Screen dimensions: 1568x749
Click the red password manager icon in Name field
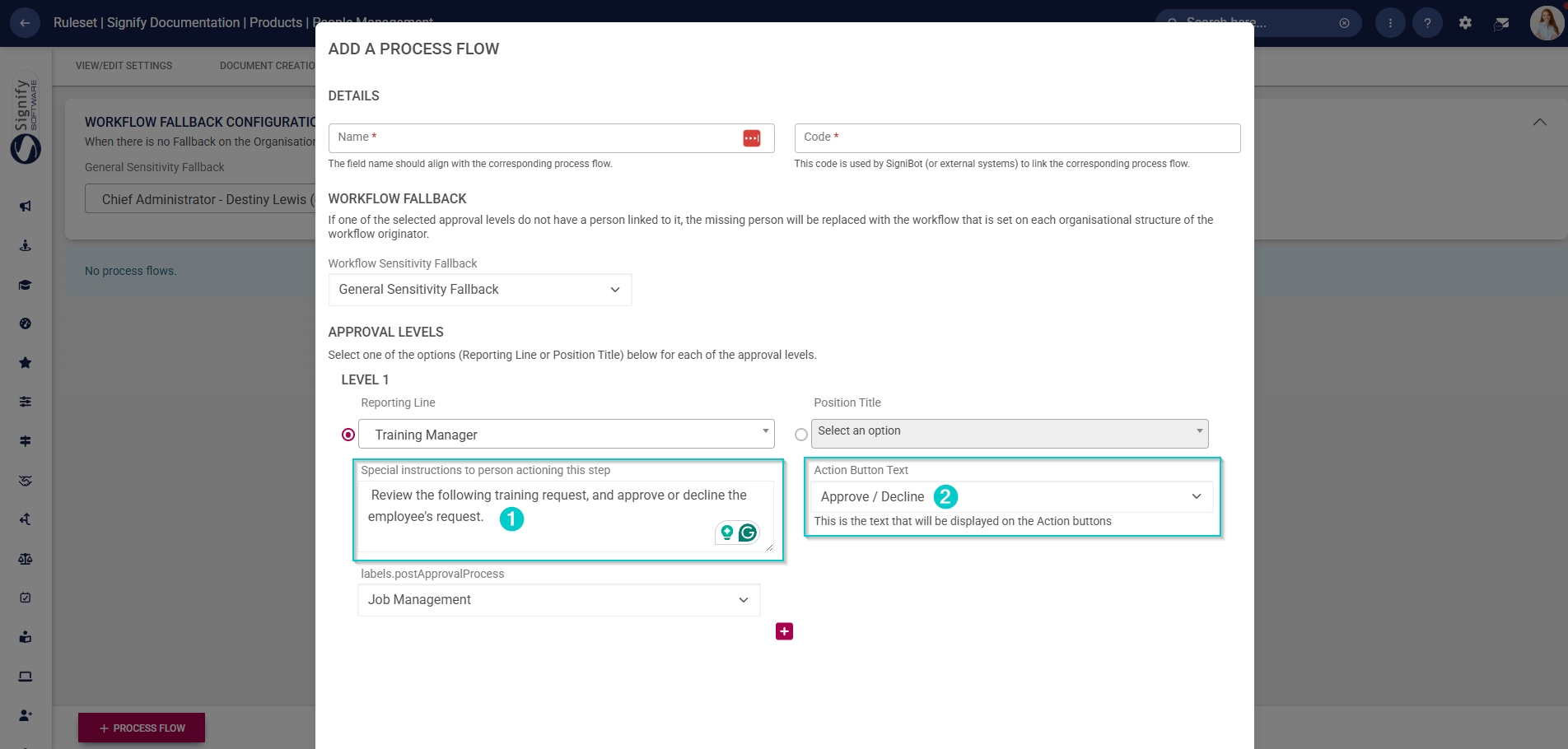click(752, 138)
